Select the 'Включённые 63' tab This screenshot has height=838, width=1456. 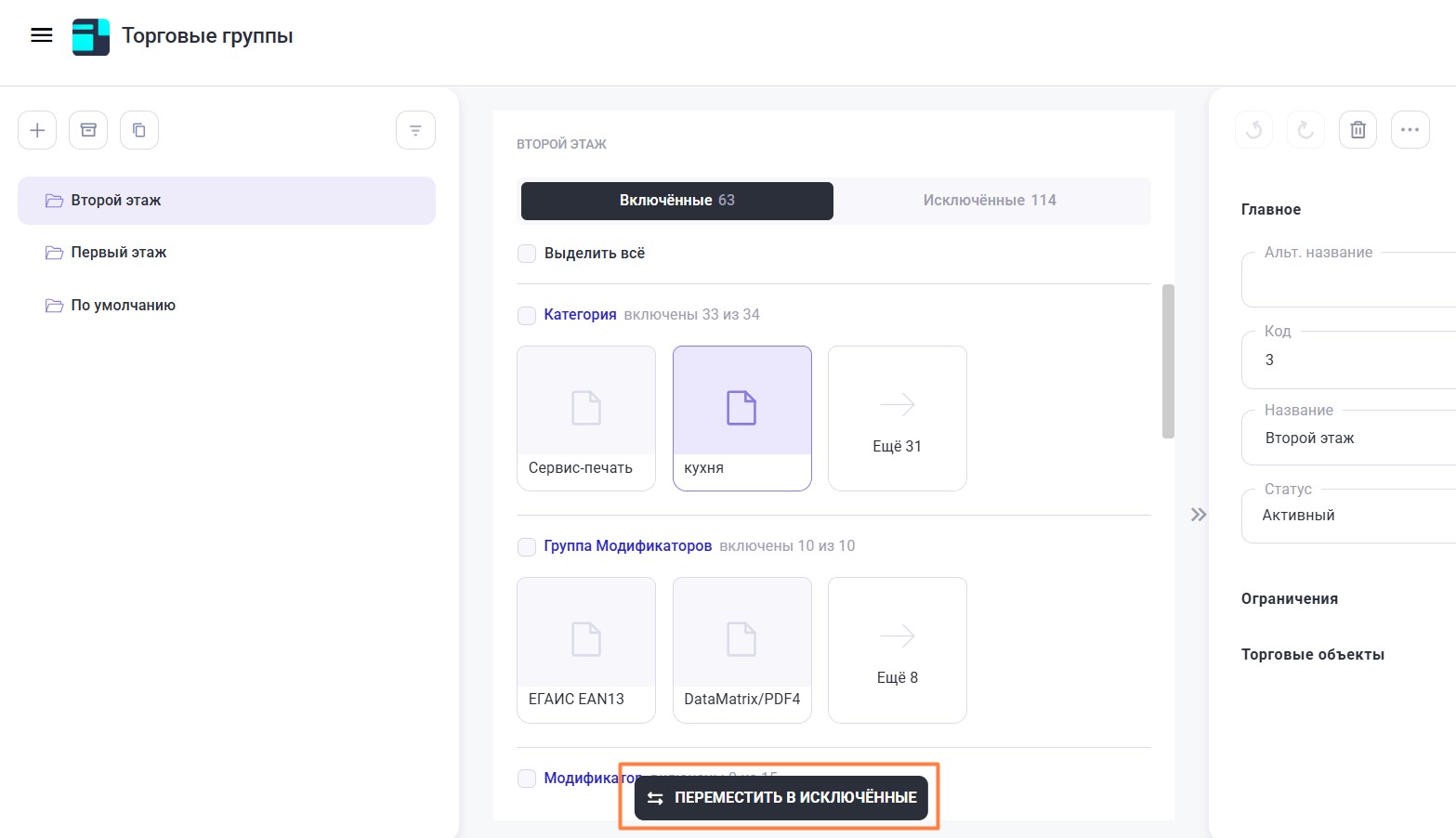point(676,201)
